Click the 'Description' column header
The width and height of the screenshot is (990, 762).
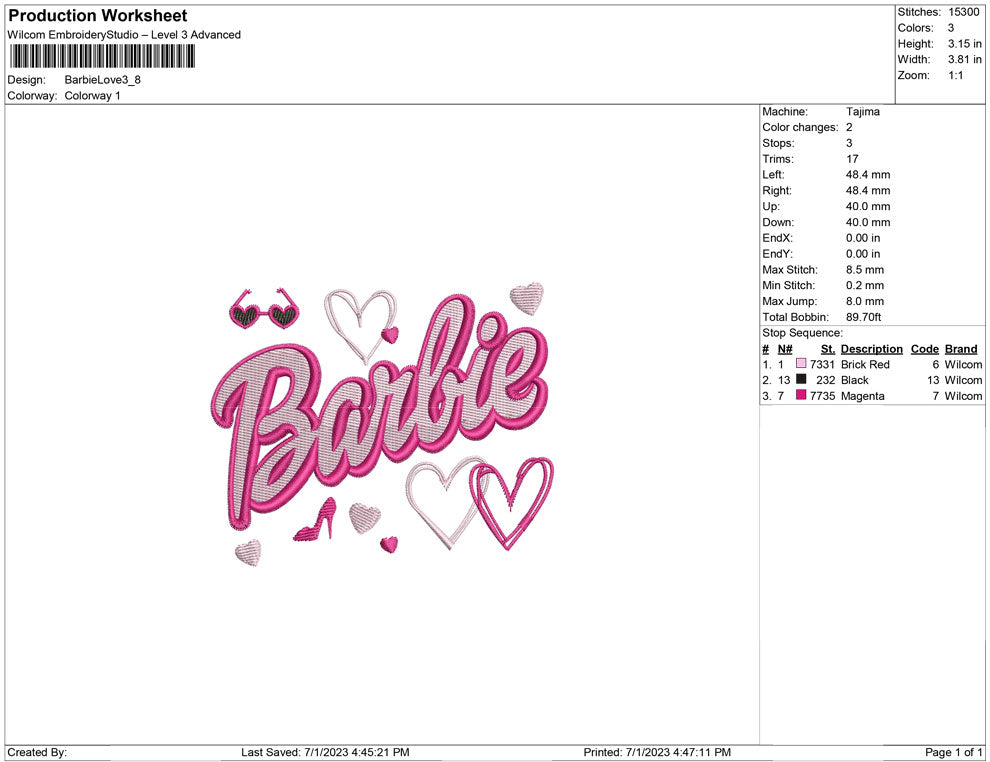click(x=872, y=349)
